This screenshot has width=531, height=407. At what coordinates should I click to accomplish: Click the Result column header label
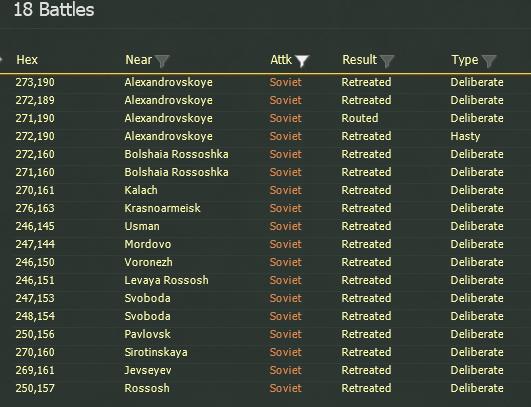[x=359, y=60]
